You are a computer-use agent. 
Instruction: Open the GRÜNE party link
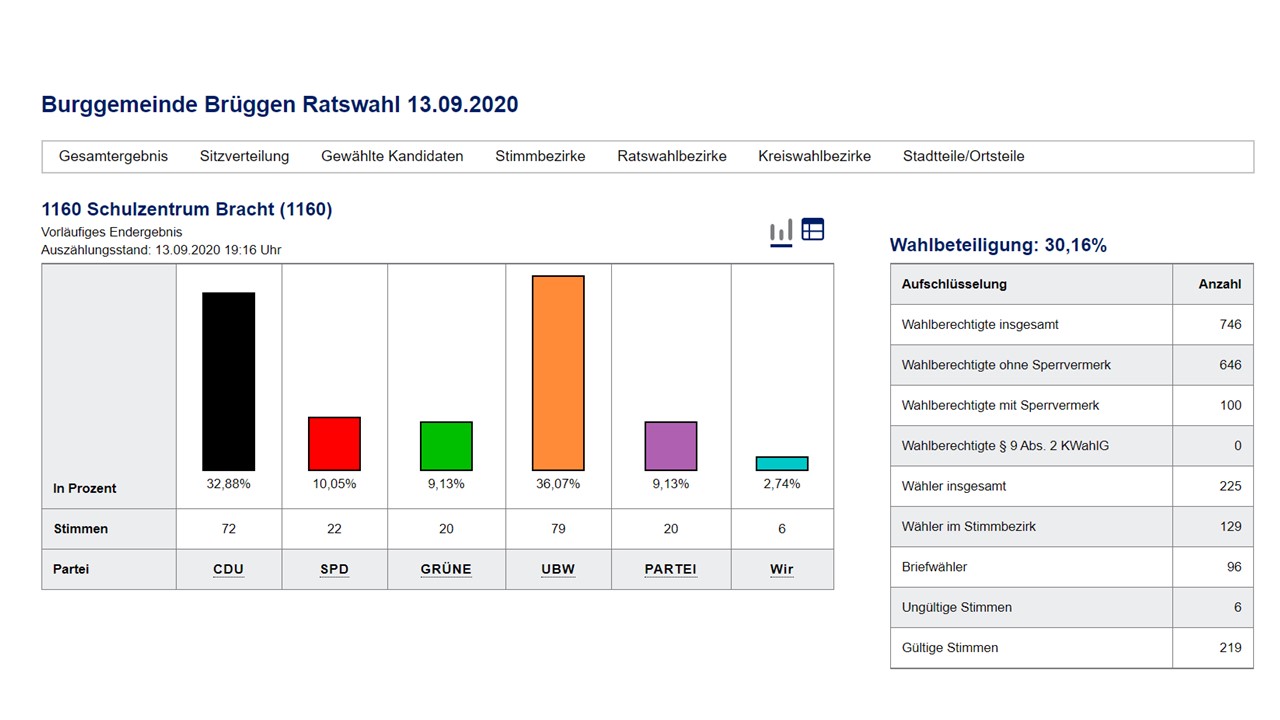click(446, 569)
